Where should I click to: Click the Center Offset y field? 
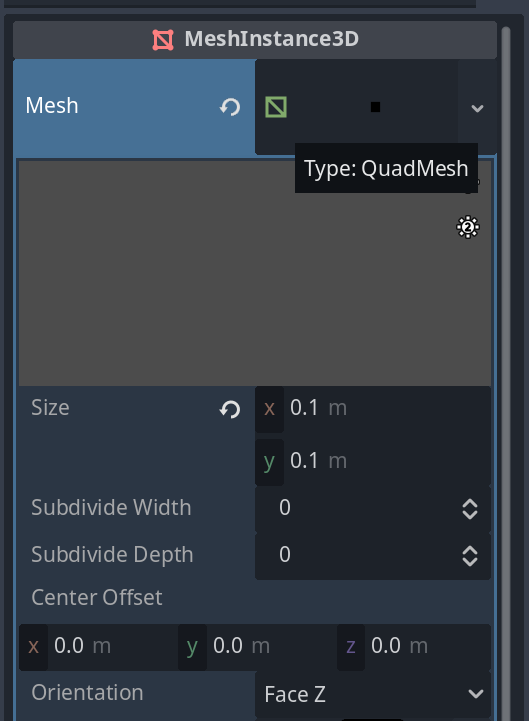[x=257, y=647]
